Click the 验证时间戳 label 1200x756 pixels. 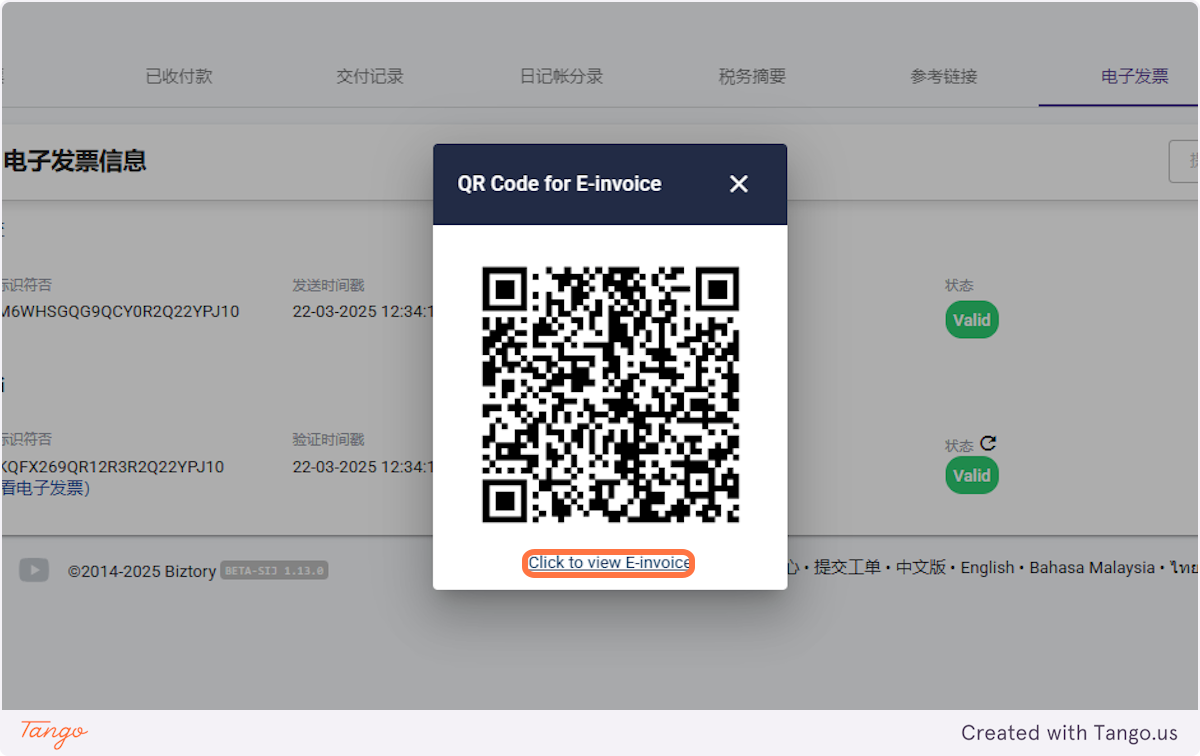tap(328, 440)
